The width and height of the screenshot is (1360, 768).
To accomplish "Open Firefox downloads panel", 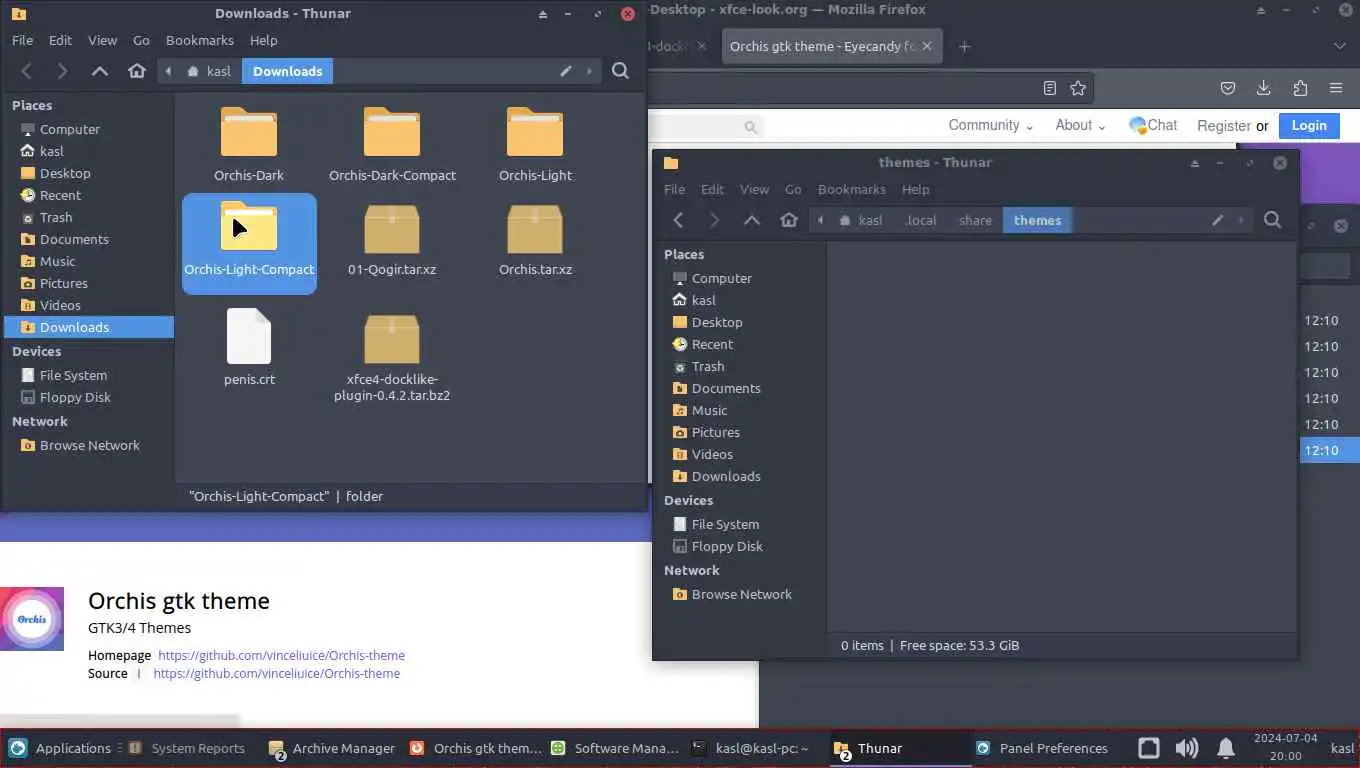I will pyautogui.click(x=1264, y=88).
